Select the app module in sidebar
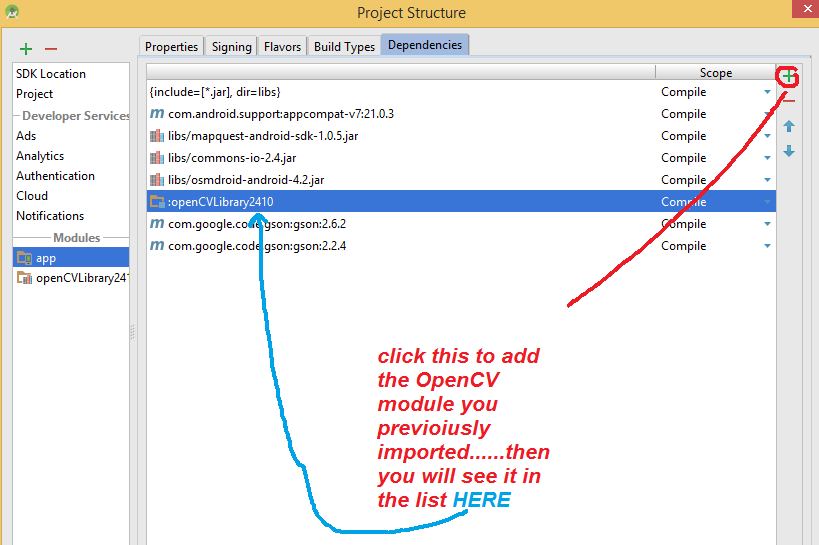 [46, 258]
